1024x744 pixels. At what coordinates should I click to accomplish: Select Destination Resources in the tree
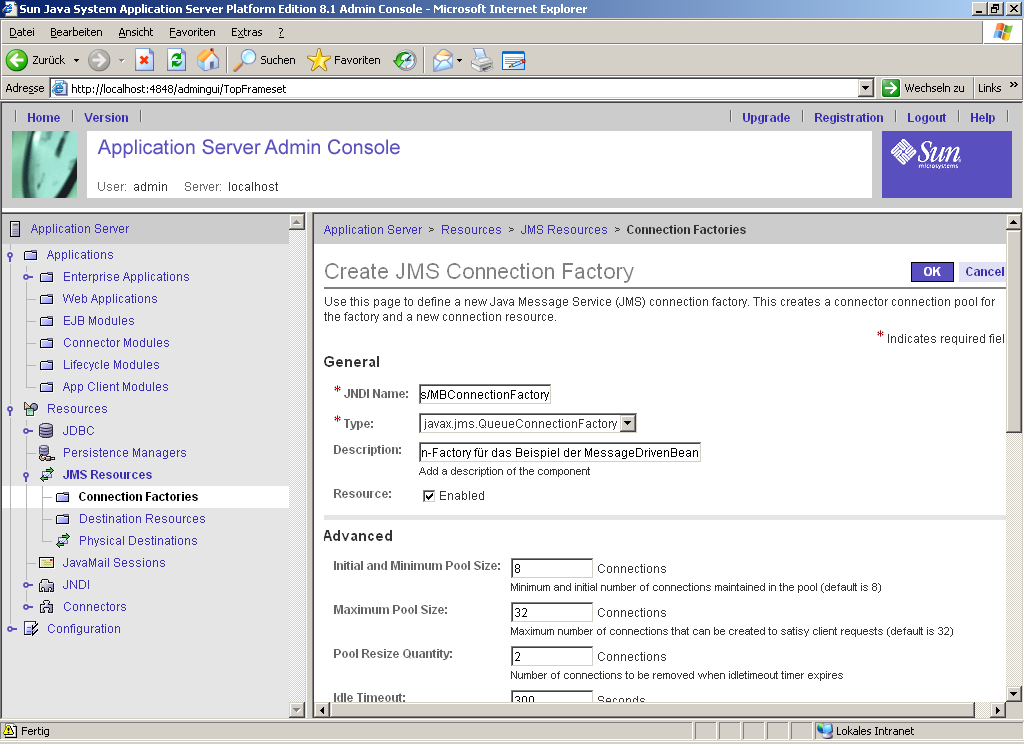(x=142, y=519)
